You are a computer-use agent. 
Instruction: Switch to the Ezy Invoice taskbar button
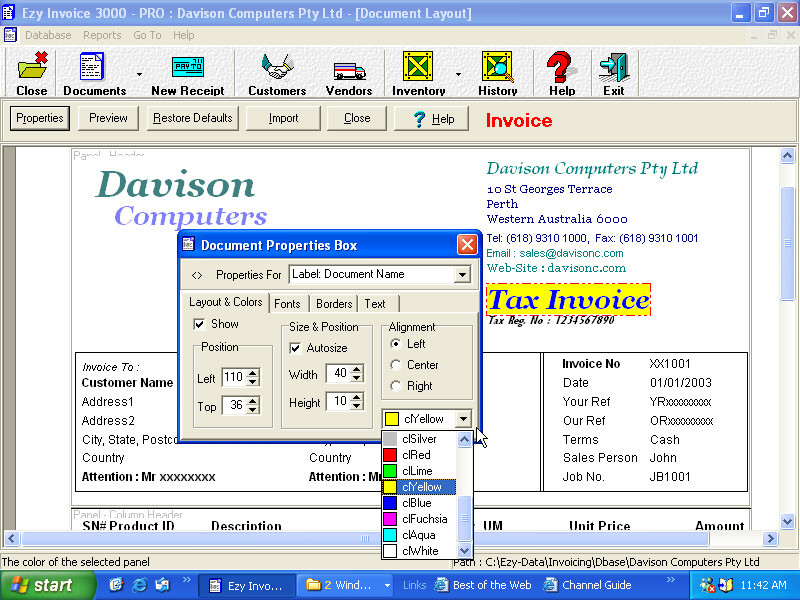tap(246, 585)
